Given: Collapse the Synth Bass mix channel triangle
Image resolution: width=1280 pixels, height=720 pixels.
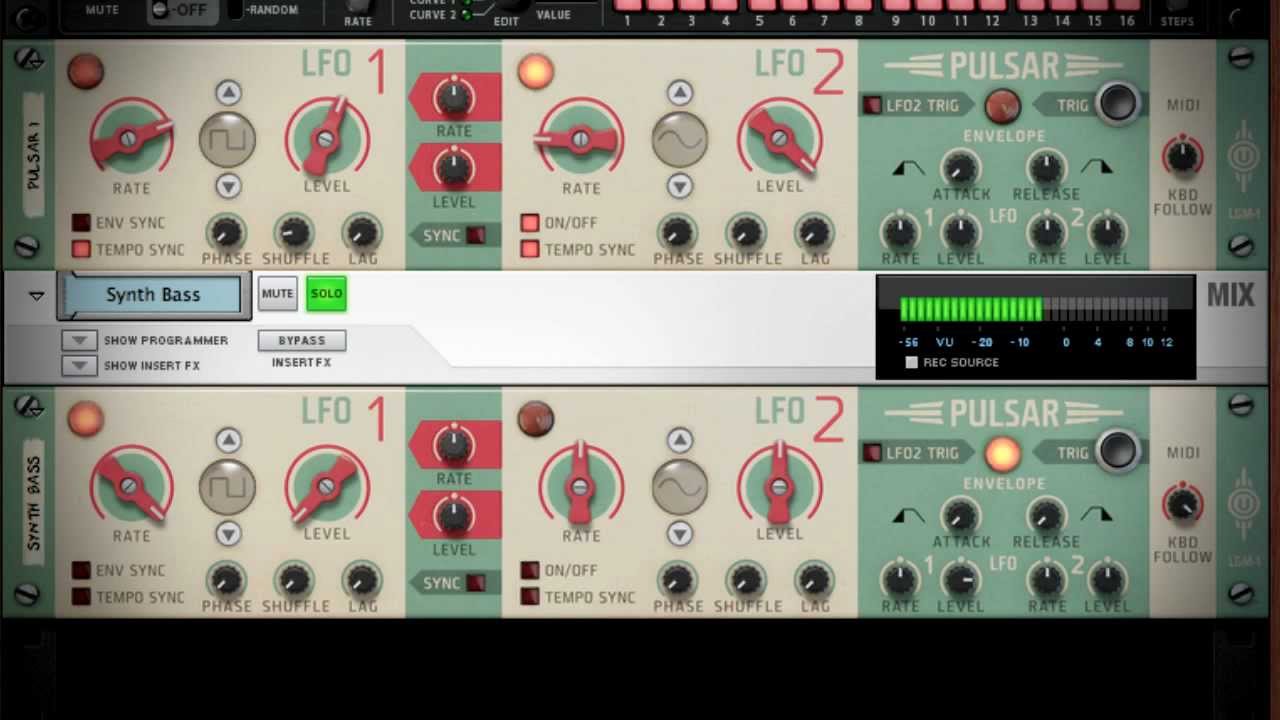Looking at the screenshot, I should click(37, 296).
